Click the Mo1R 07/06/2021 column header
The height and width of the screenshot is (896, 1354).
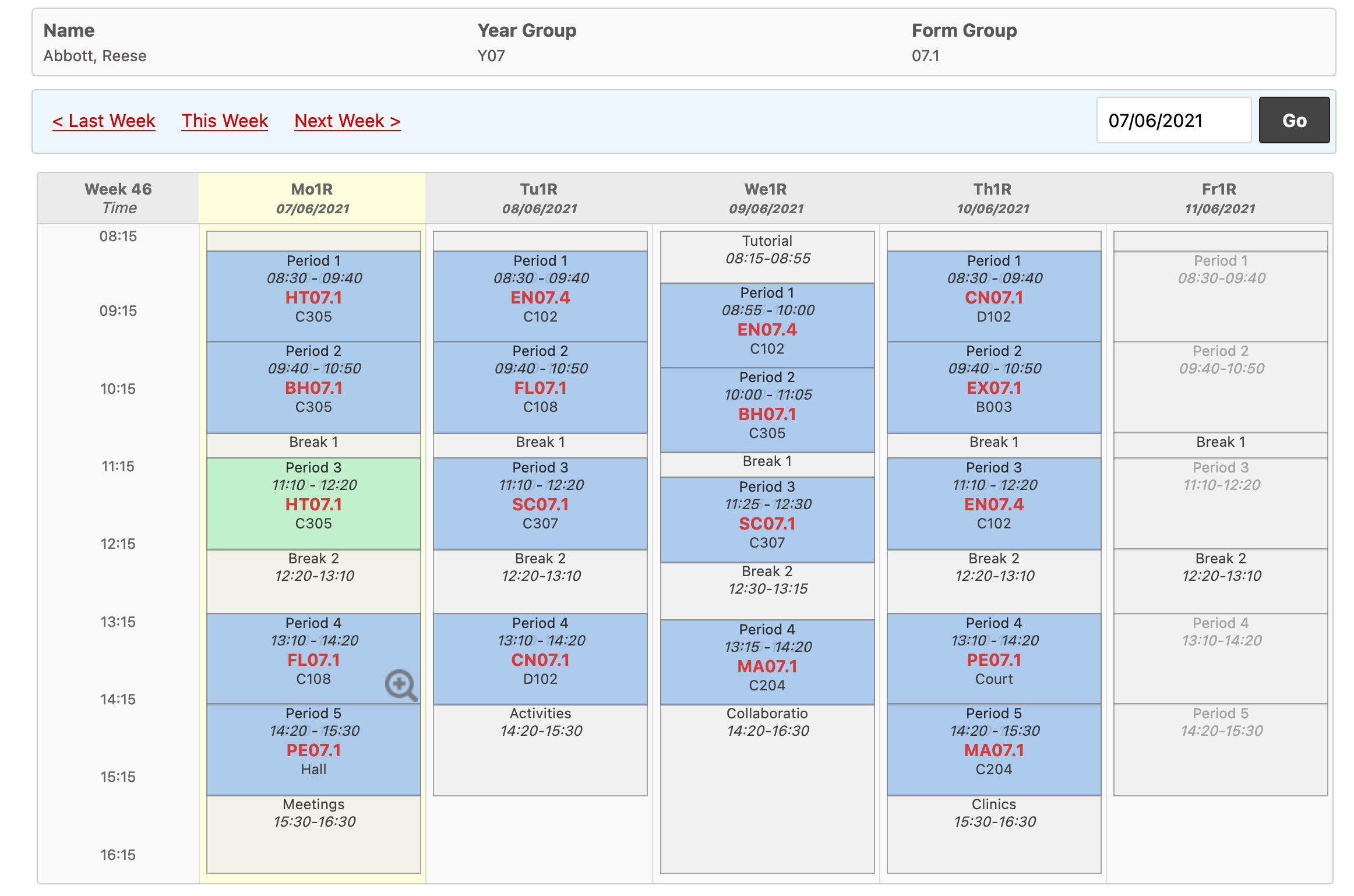312,198
